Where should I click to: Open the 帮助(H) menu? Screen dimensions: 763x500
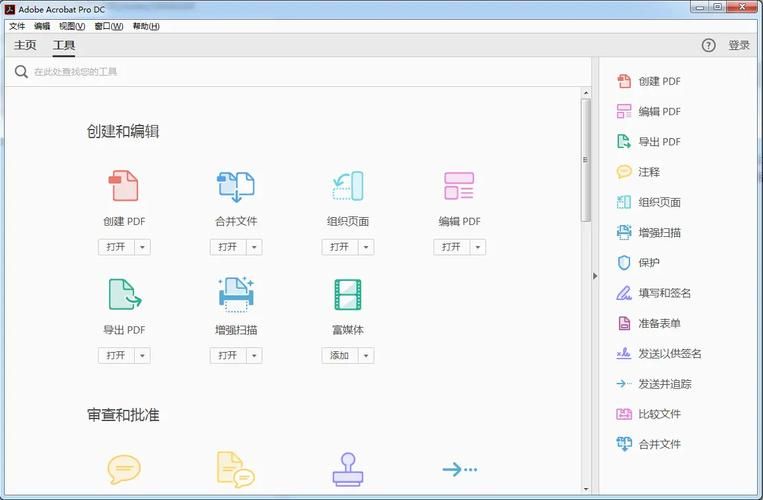tap(146, 26)
